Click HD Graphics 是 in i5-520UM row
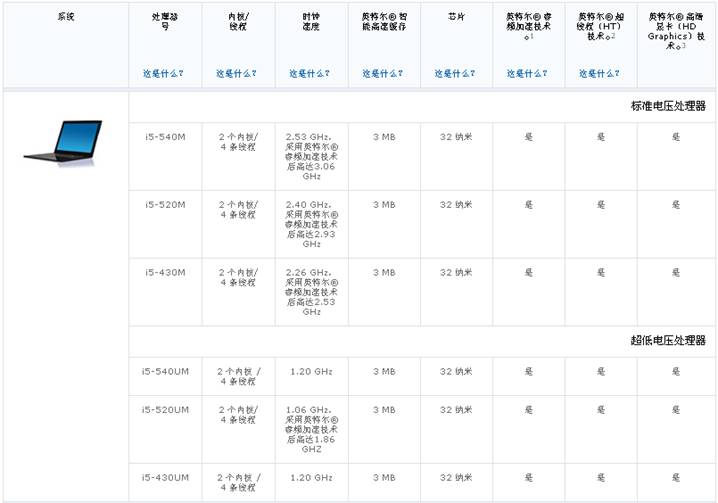718x503 pixels. [x=676, y=410]
